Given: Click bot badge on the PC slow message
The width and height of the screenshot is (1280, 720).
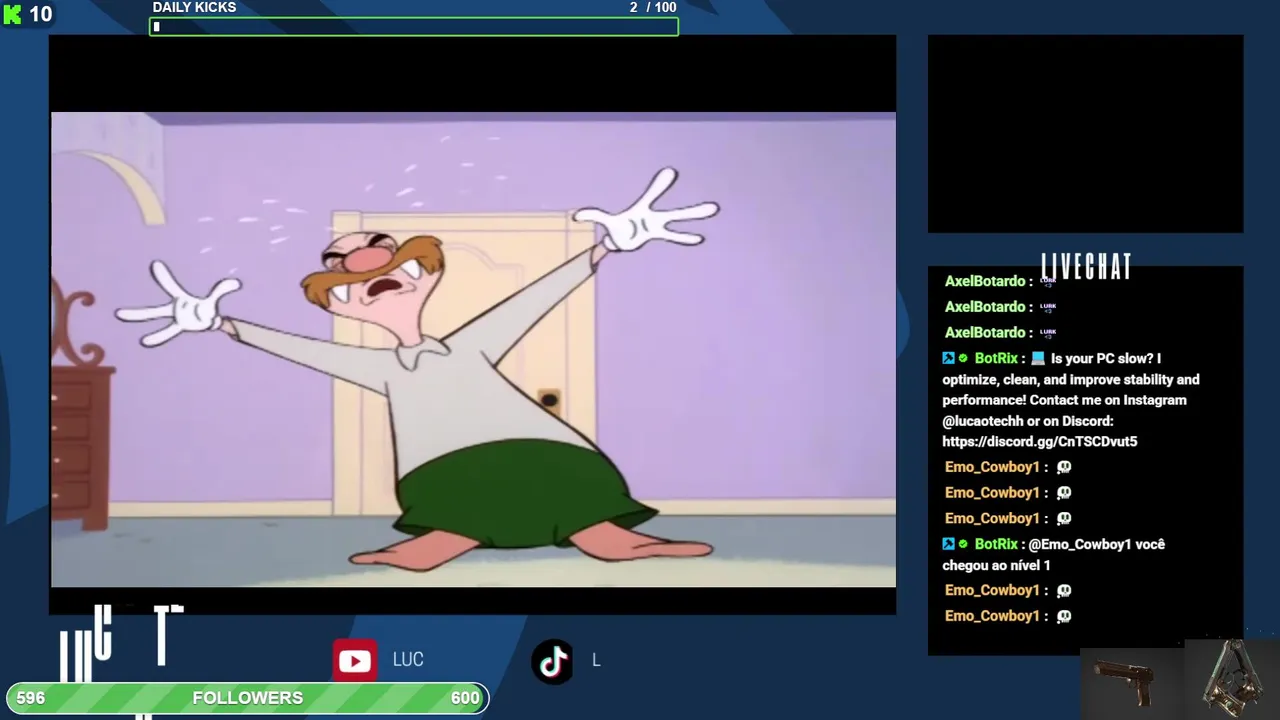Looking at the screenshot, I should tap(948, 358).
